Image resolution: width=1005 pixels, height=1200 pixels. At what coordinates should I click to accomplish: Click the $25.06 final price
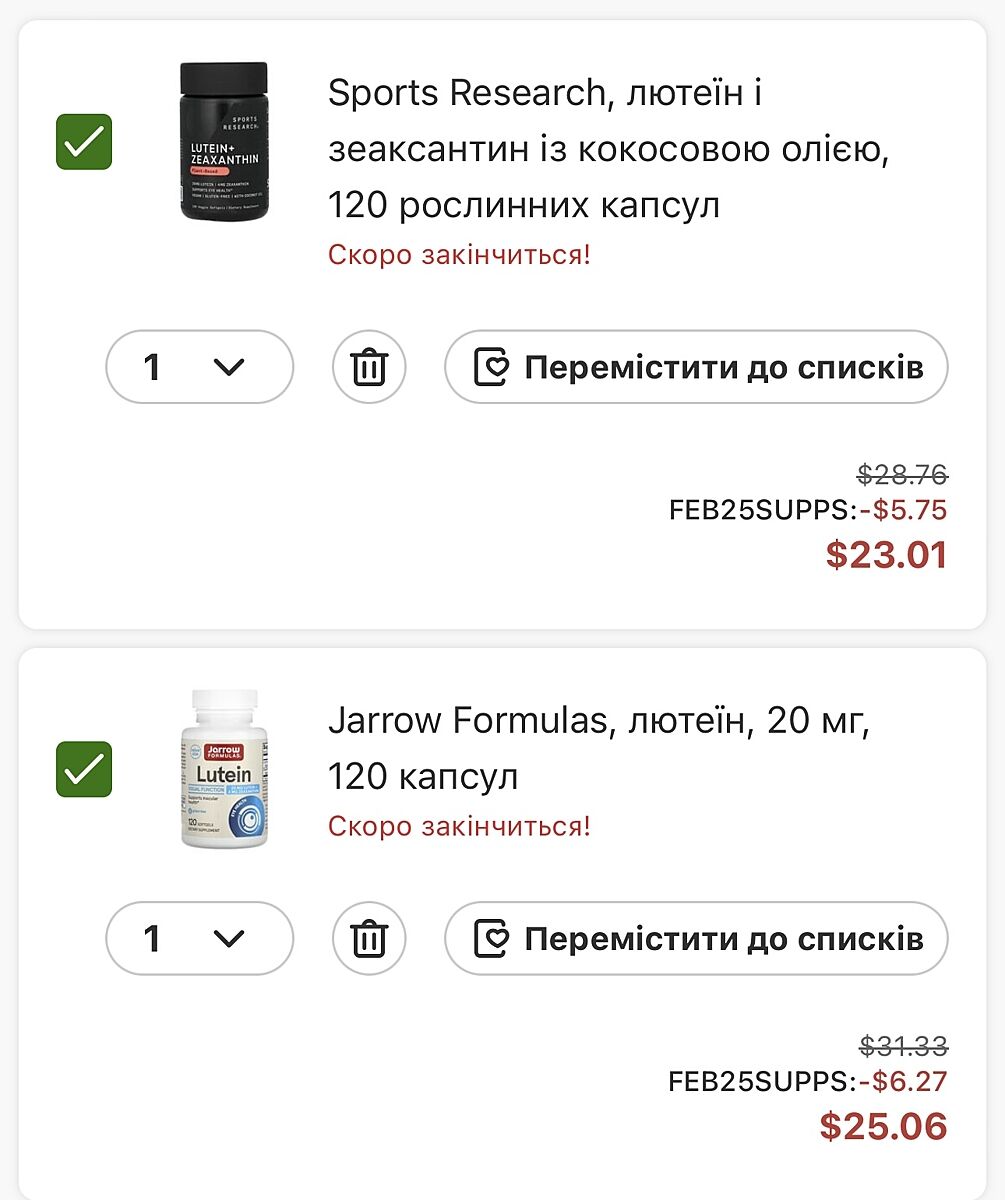[x=883, y=1127]
